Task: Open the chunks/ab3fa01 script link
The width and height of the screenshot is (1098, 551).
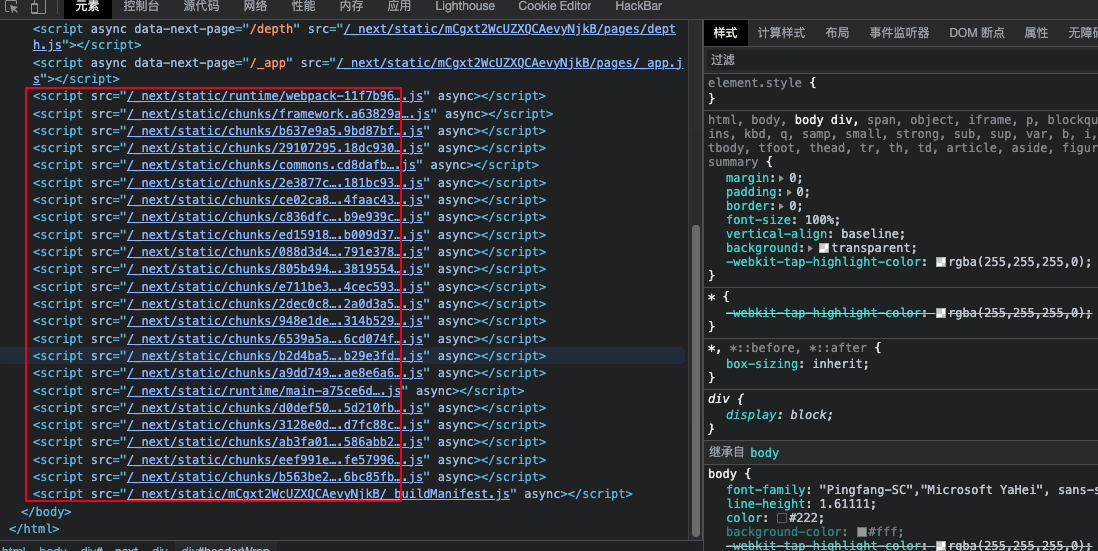Action: tap(274, 442)
